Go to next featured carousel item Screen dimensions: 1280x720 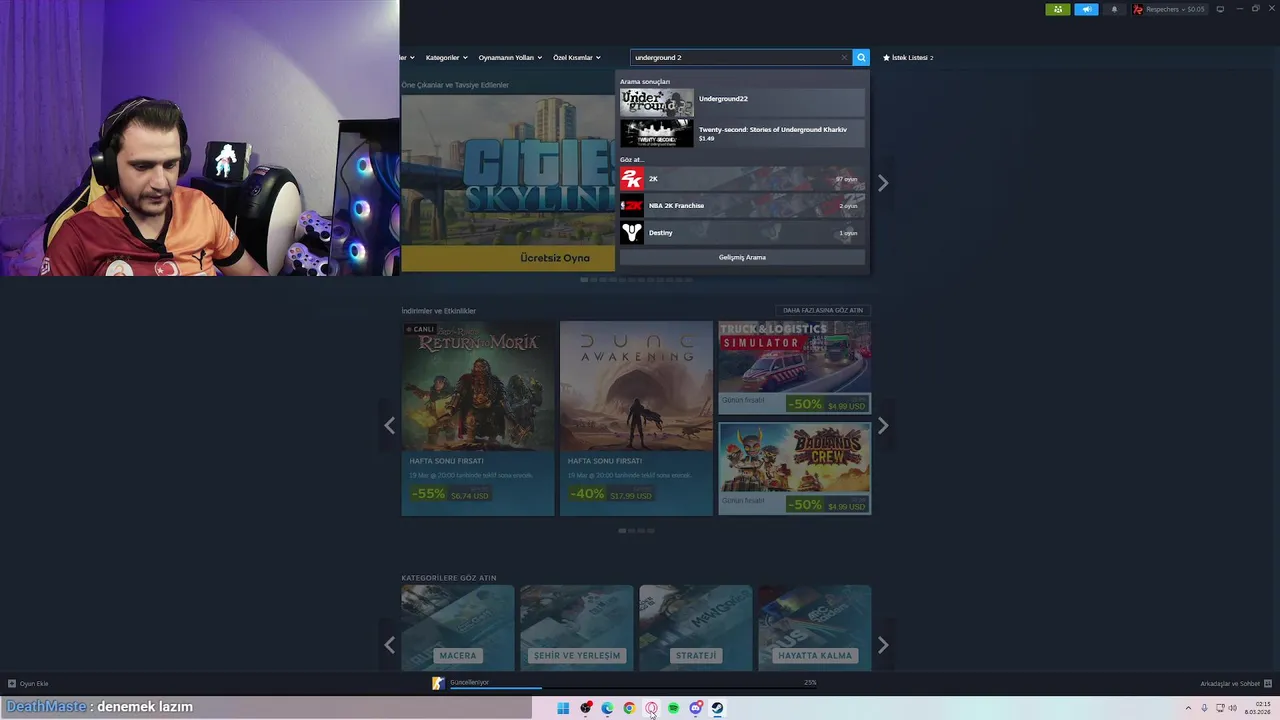(x=882, y=183)
